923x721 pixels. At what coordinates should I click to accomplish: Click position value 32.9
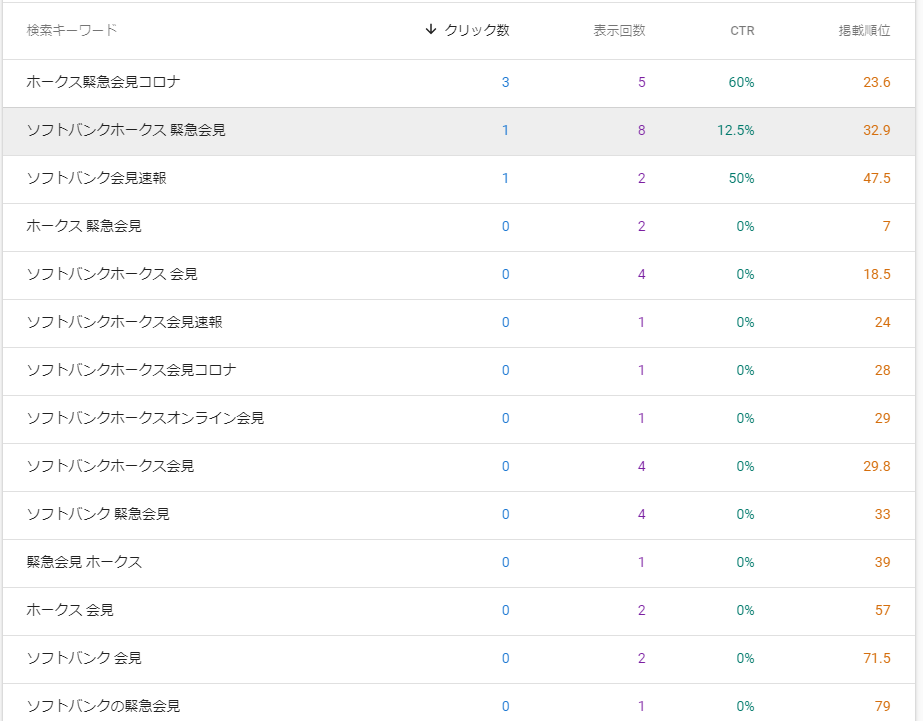coord(876,130)
